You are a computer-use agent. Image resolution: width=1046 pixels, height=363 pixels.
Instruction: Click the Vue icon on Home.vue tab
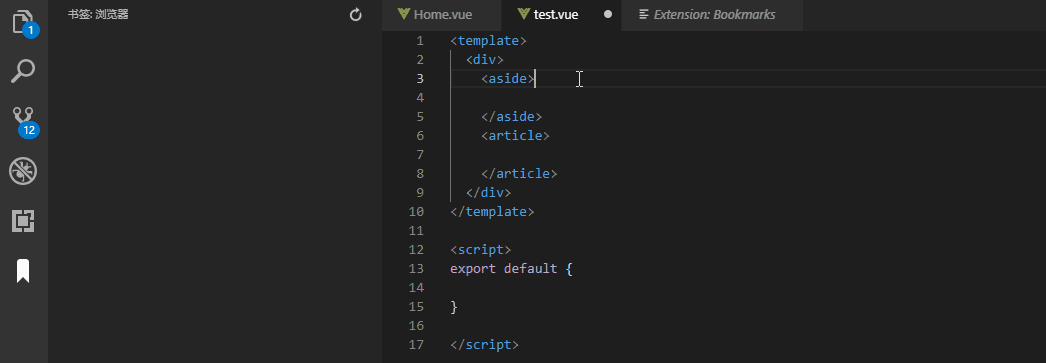404,14
